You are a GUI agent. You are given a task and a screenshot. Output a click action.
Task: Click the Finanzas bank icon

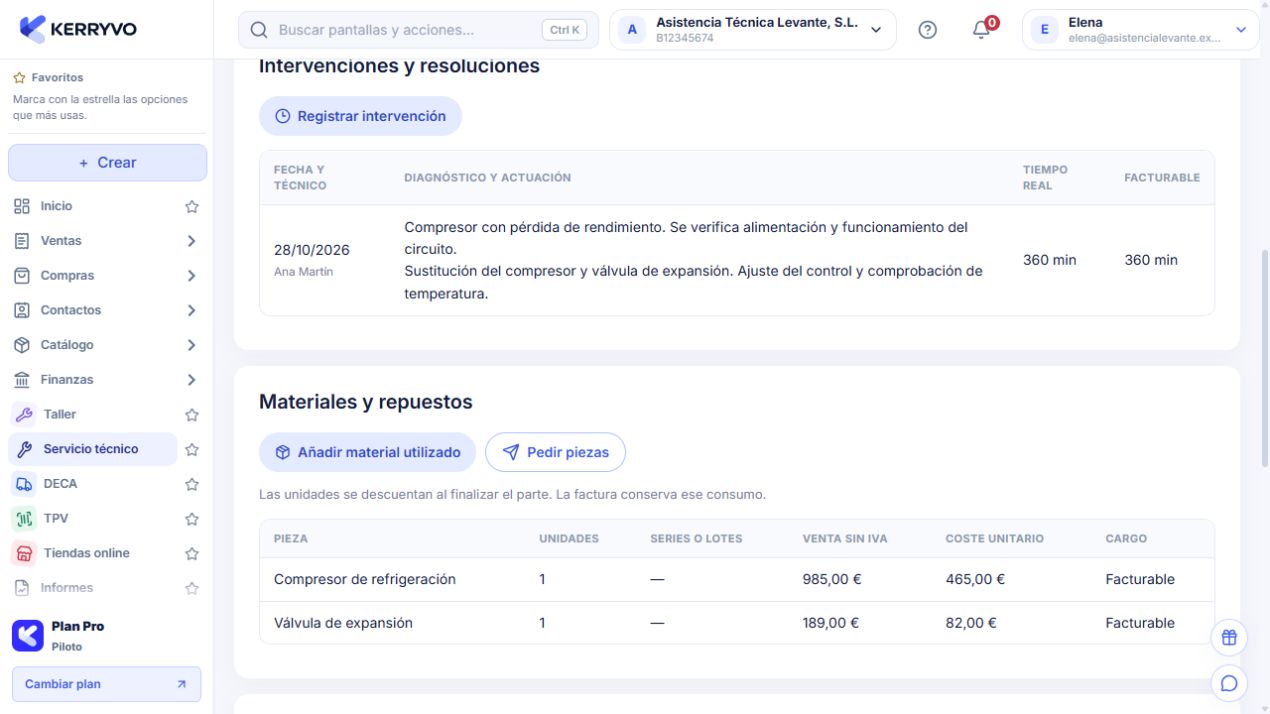tap(22, 380)
